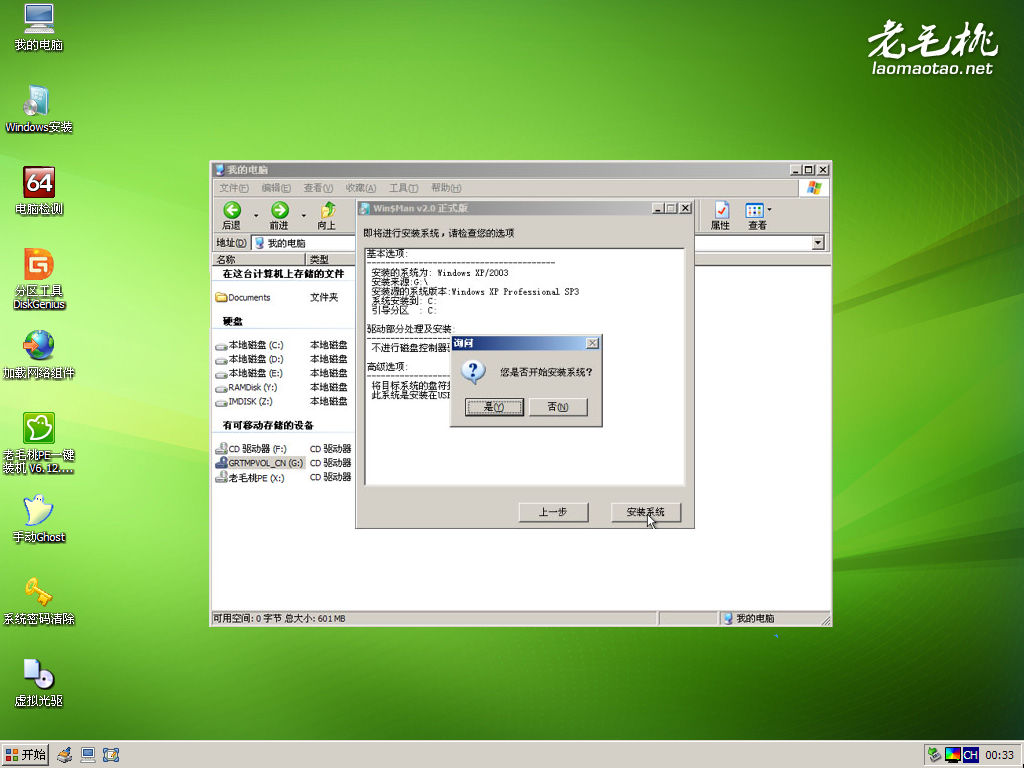Open the 后退 history dropdown arrow
The height and width of the screenshot is (768, 1024).
tap(256, 216)
